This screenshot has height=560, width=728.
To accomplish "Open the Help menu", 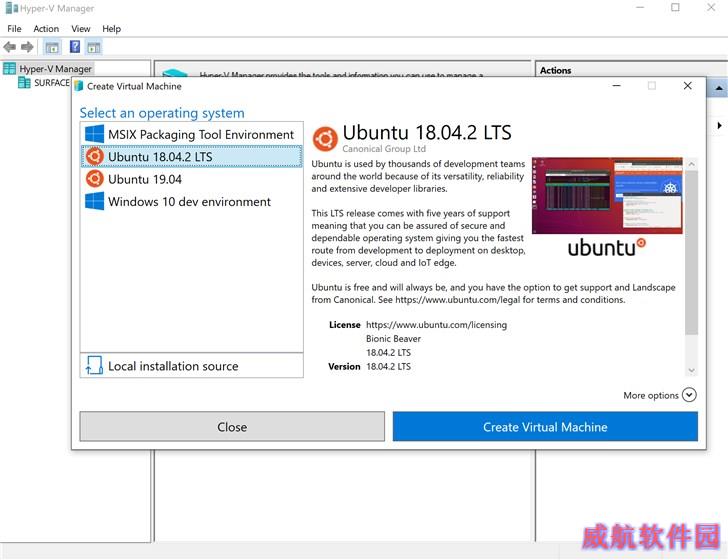I will coord(111,29).
